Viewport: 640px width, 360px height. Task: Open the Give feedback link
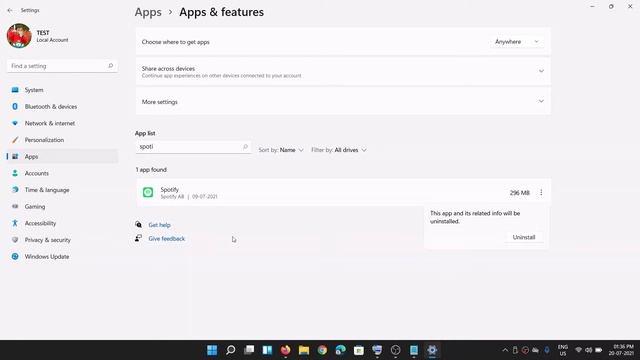167,239
